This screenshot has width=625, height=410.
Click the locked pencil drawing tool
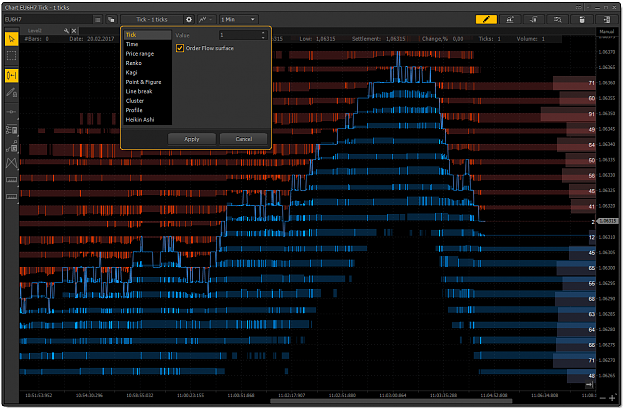(12, 93)
